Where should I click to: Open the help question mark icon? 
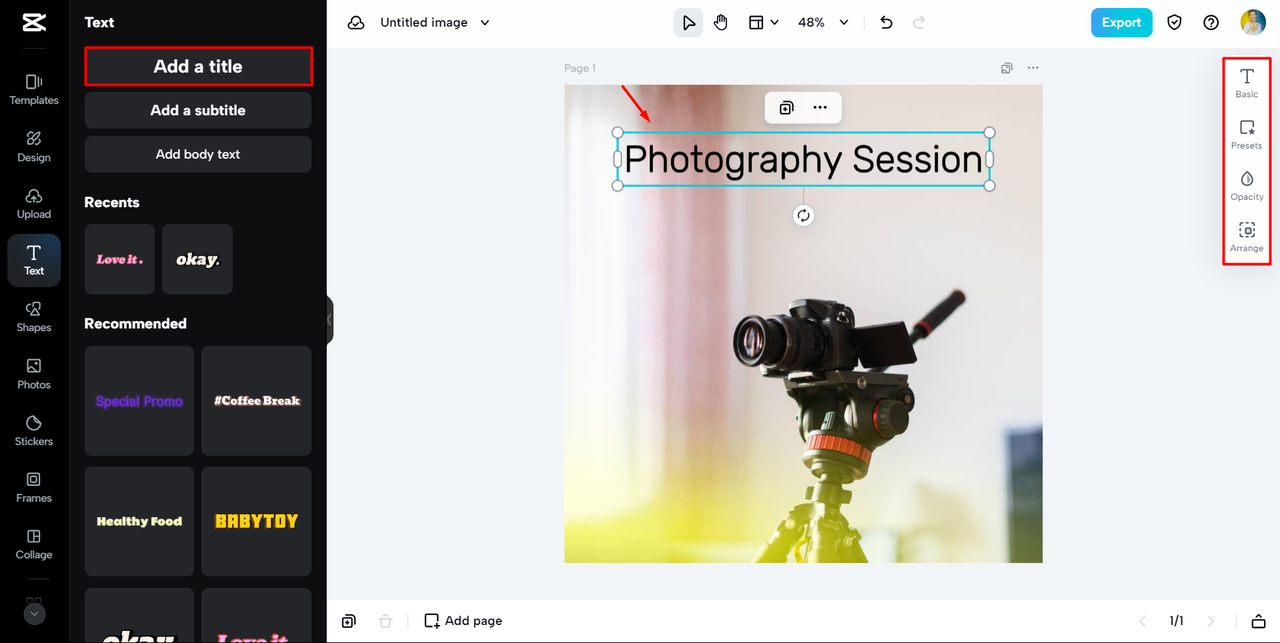(1211, 22)
